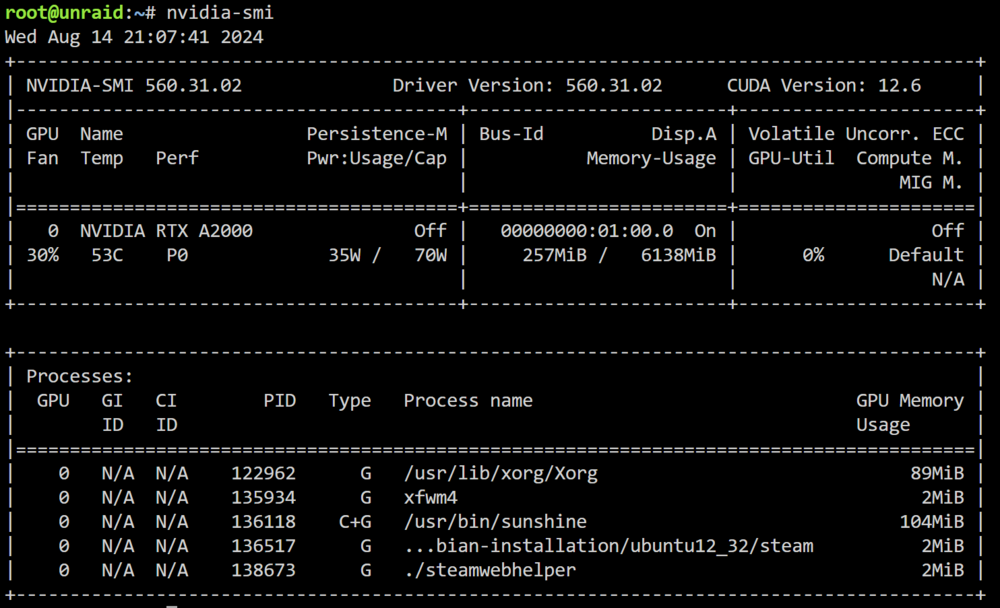Click the NVIDIA RTX A2000 GPU name
Image resolution: width=1000 pixels, height=608 pixels.
coord(166,231)
